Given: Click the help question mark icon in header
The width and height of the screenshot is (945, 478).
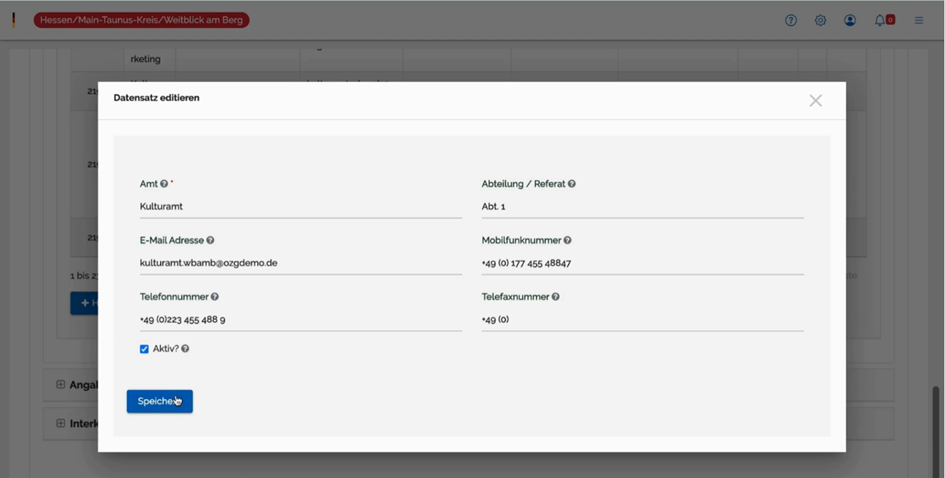Looking at the screenshot, I should click(x=791, y=20).
